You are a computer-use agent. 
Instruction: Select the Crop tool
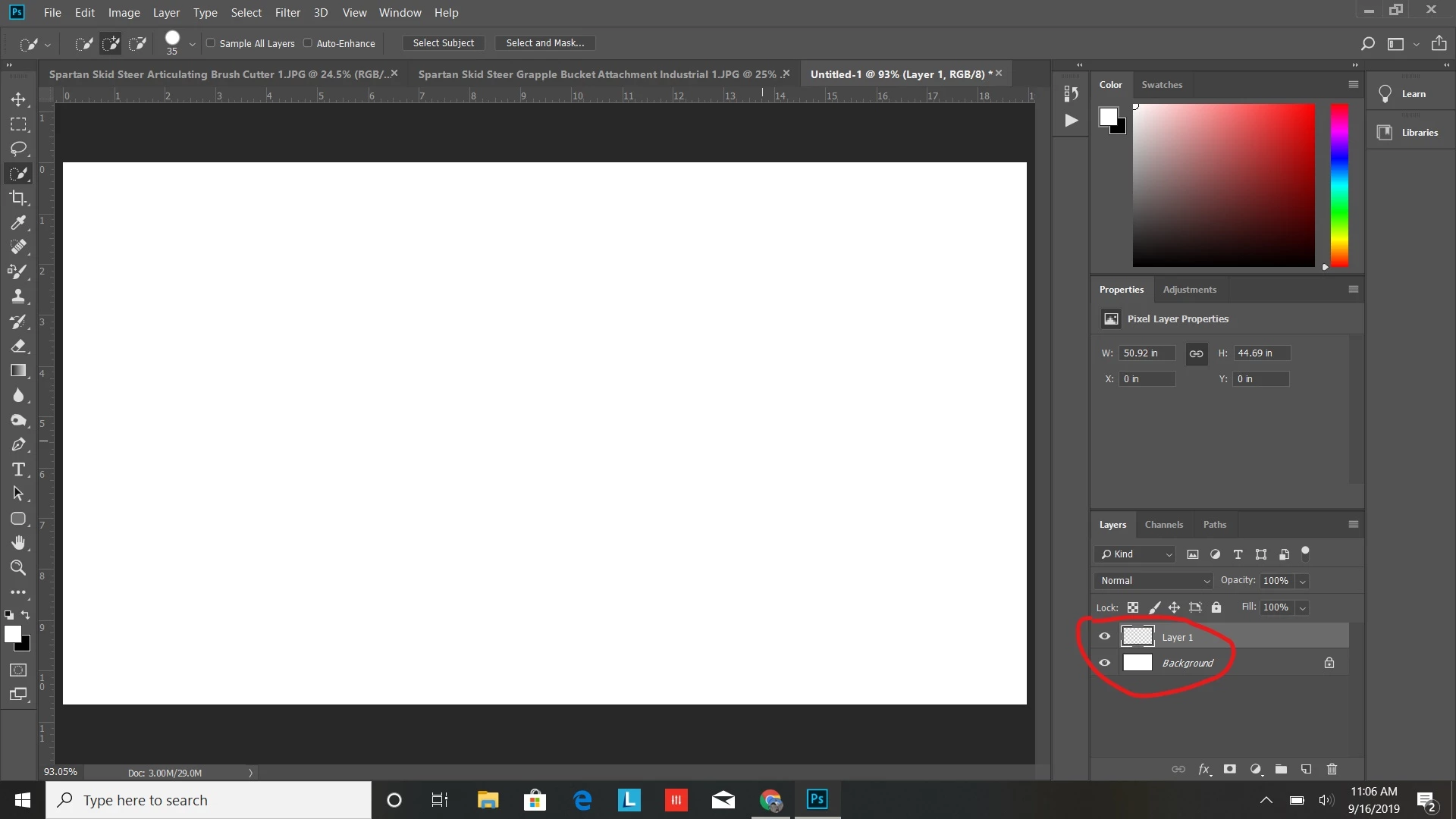18,198
